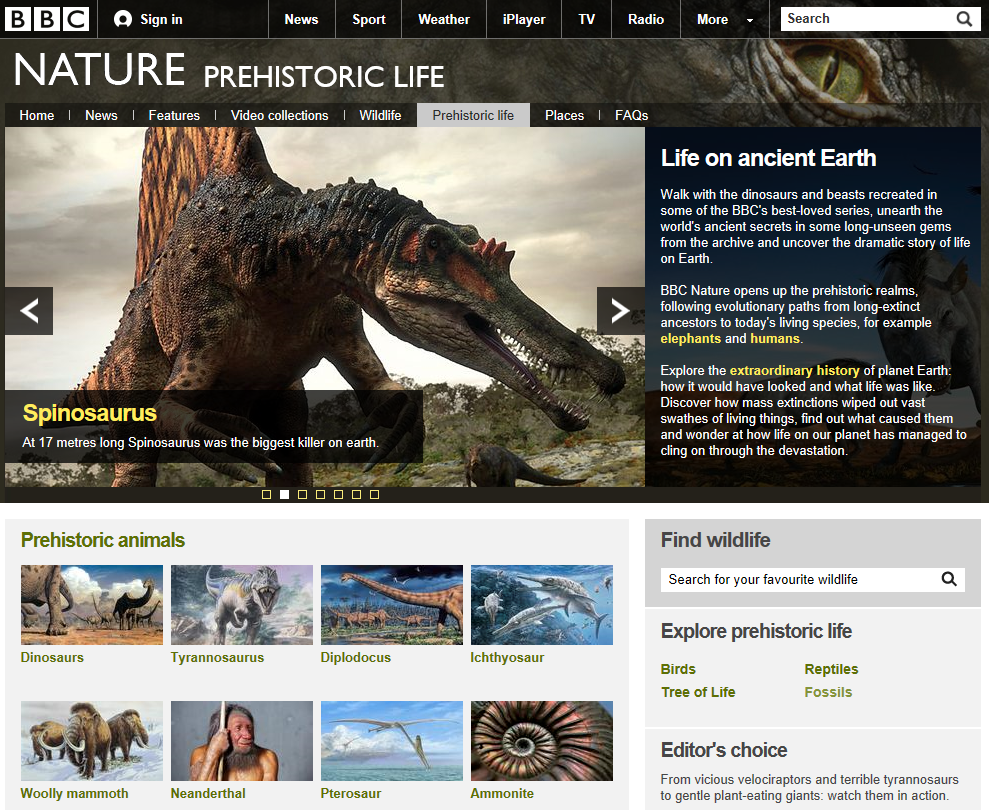Click the Ammonite thumbnail
989x810 pixels.
coord(541,741)
